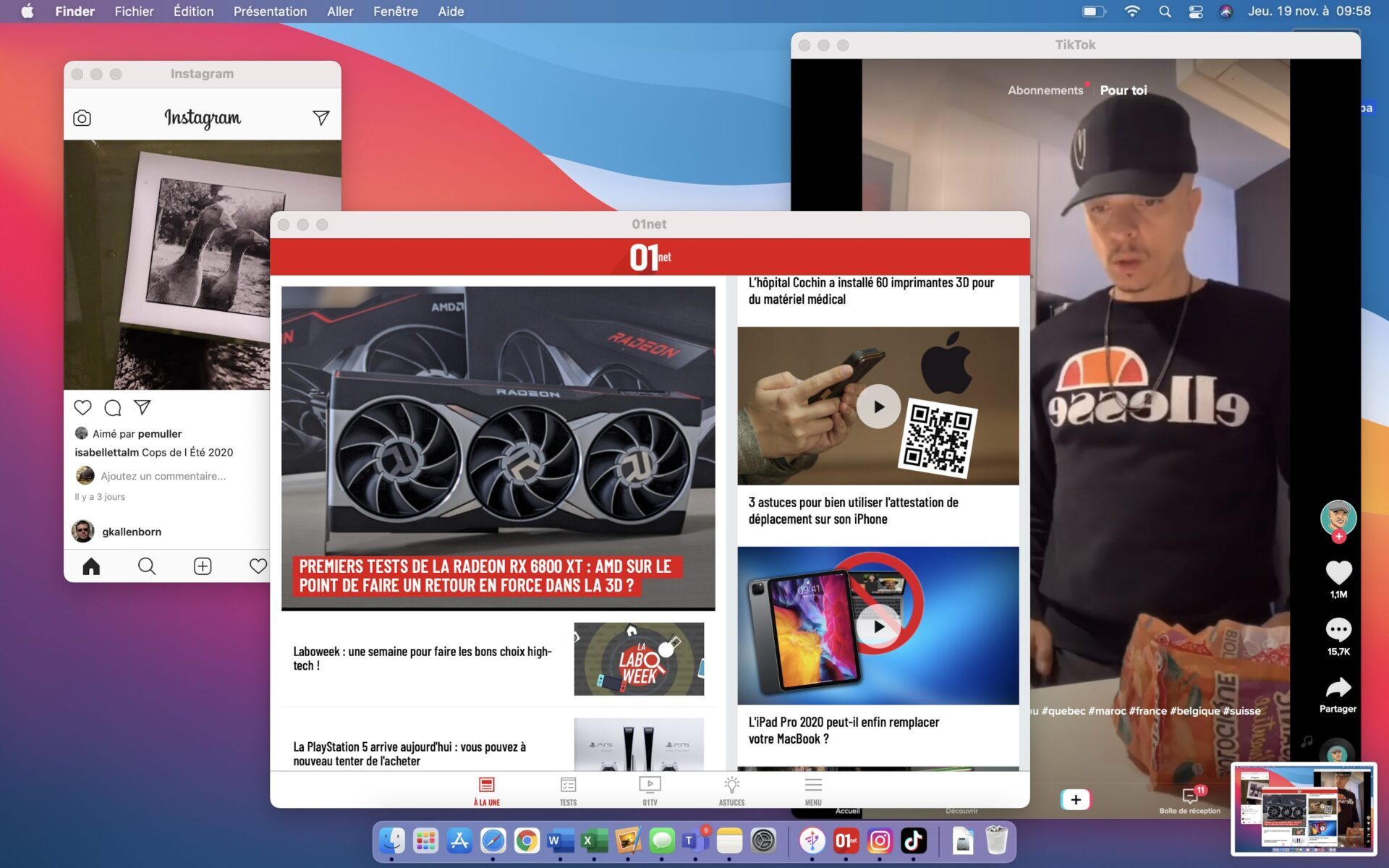
Task: Open the Présentation menu
Action: (270, 12)
